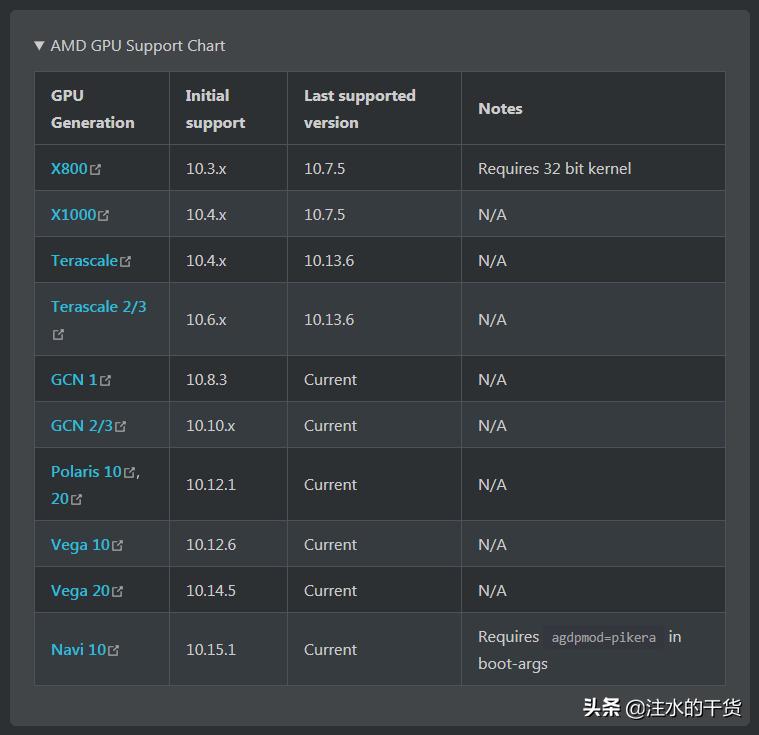
Task: Click external link icon beside Navi 10
Action: [114, 651]
